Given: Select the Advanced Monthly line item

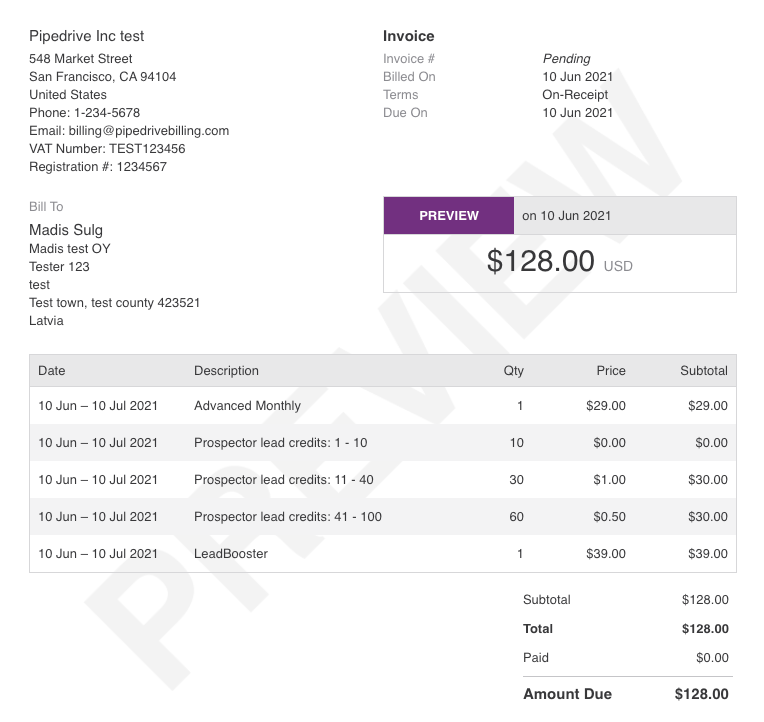Looking at the screenshot, I should click(383, 405).
